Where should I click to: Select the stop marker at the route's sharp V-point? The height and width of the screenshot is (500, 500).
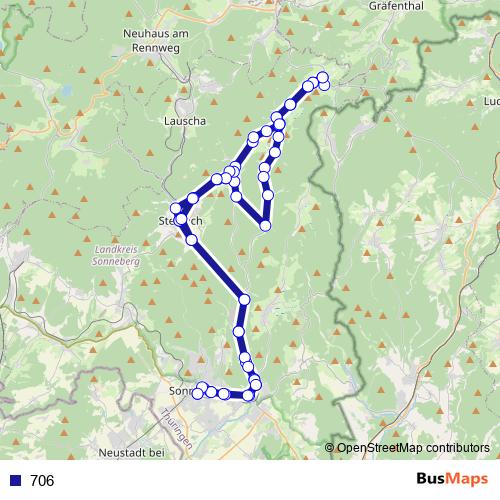(x=265, y=226)
